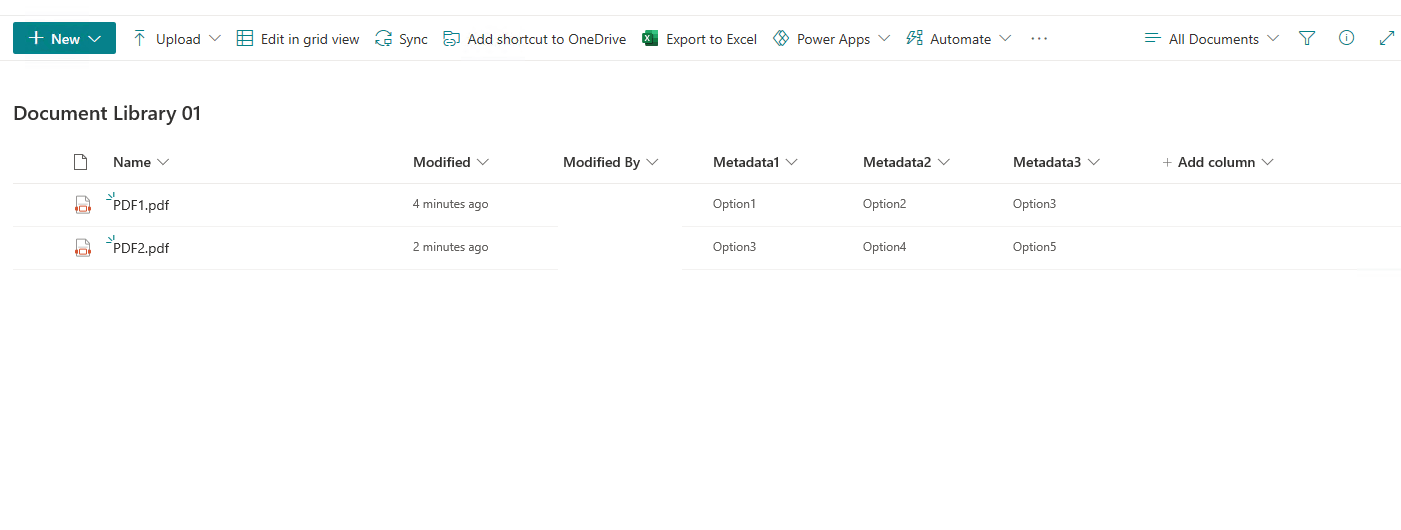Click Option2 in the PDF1.pdf row
Screen dimensions: 1401x530
(884, 204)
